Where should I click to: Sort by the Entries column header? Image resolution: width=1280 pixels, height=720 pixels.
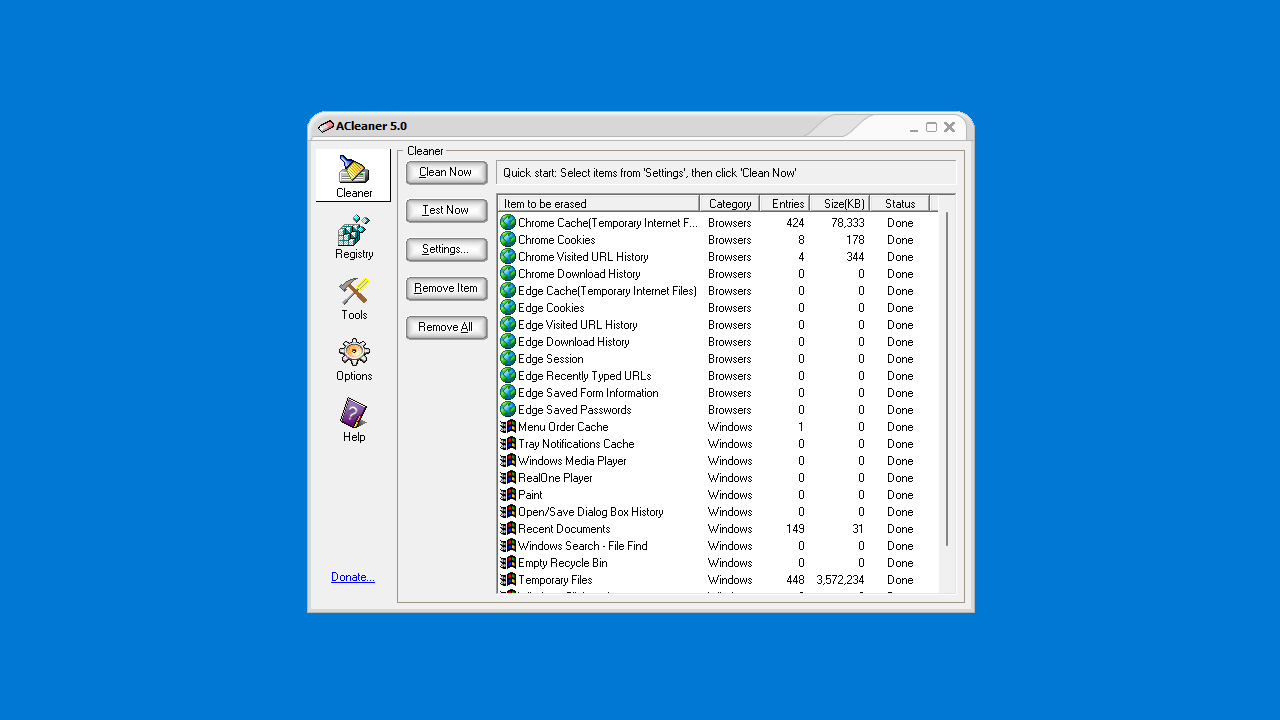tap(784, 204)
